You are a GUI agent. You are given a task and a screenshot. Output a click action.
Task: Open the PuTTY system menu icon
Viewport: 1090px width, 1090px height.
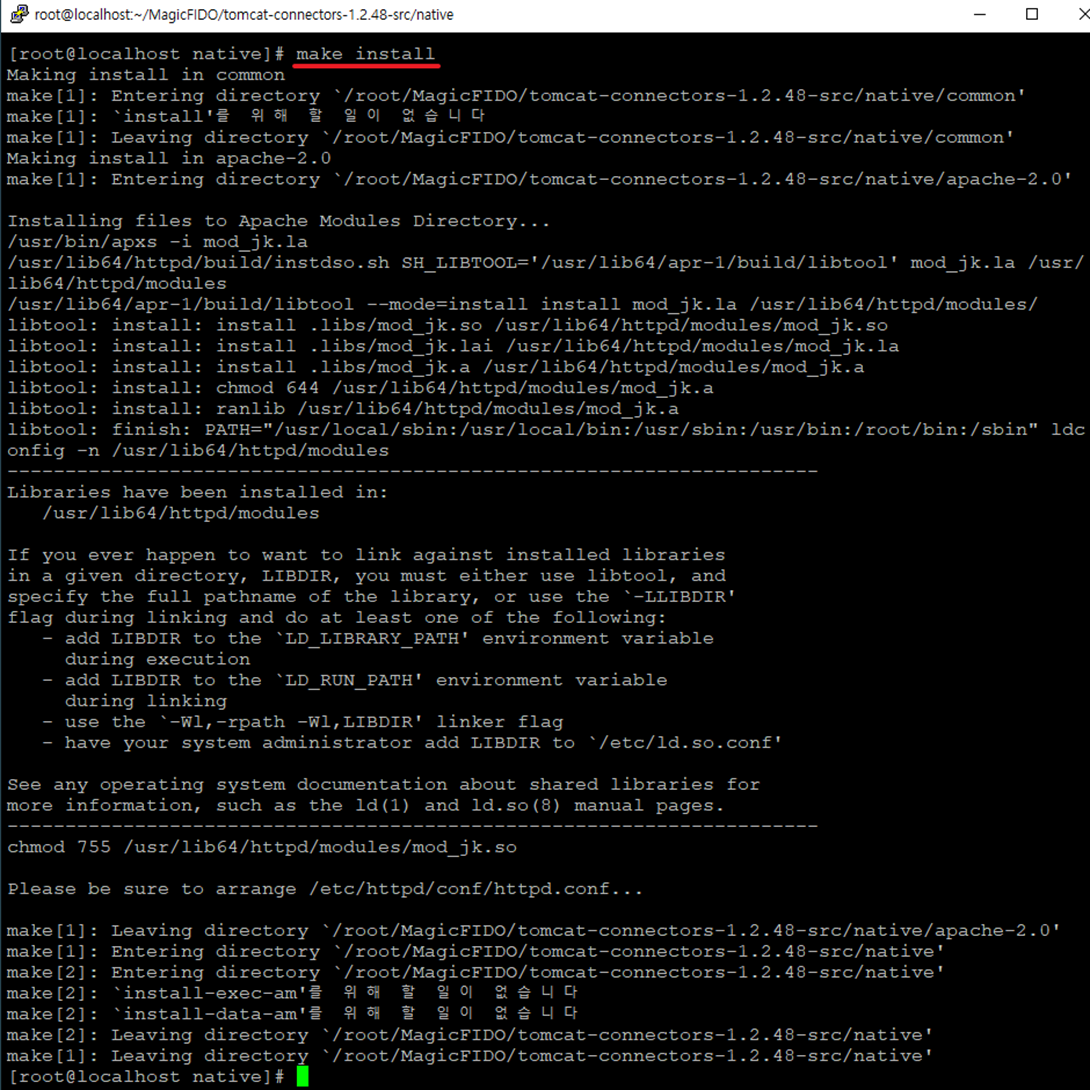click(18, 14)
